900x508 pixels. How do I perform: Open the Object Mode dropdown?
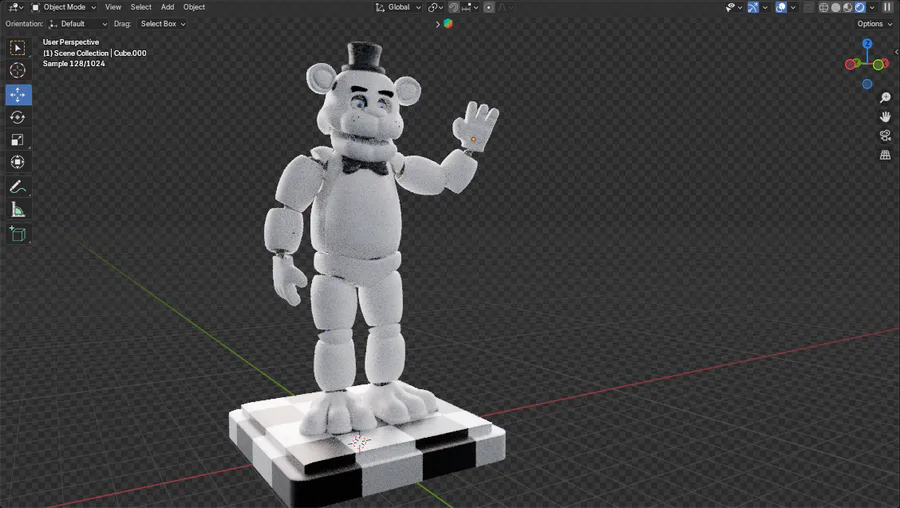pos(63,7)
